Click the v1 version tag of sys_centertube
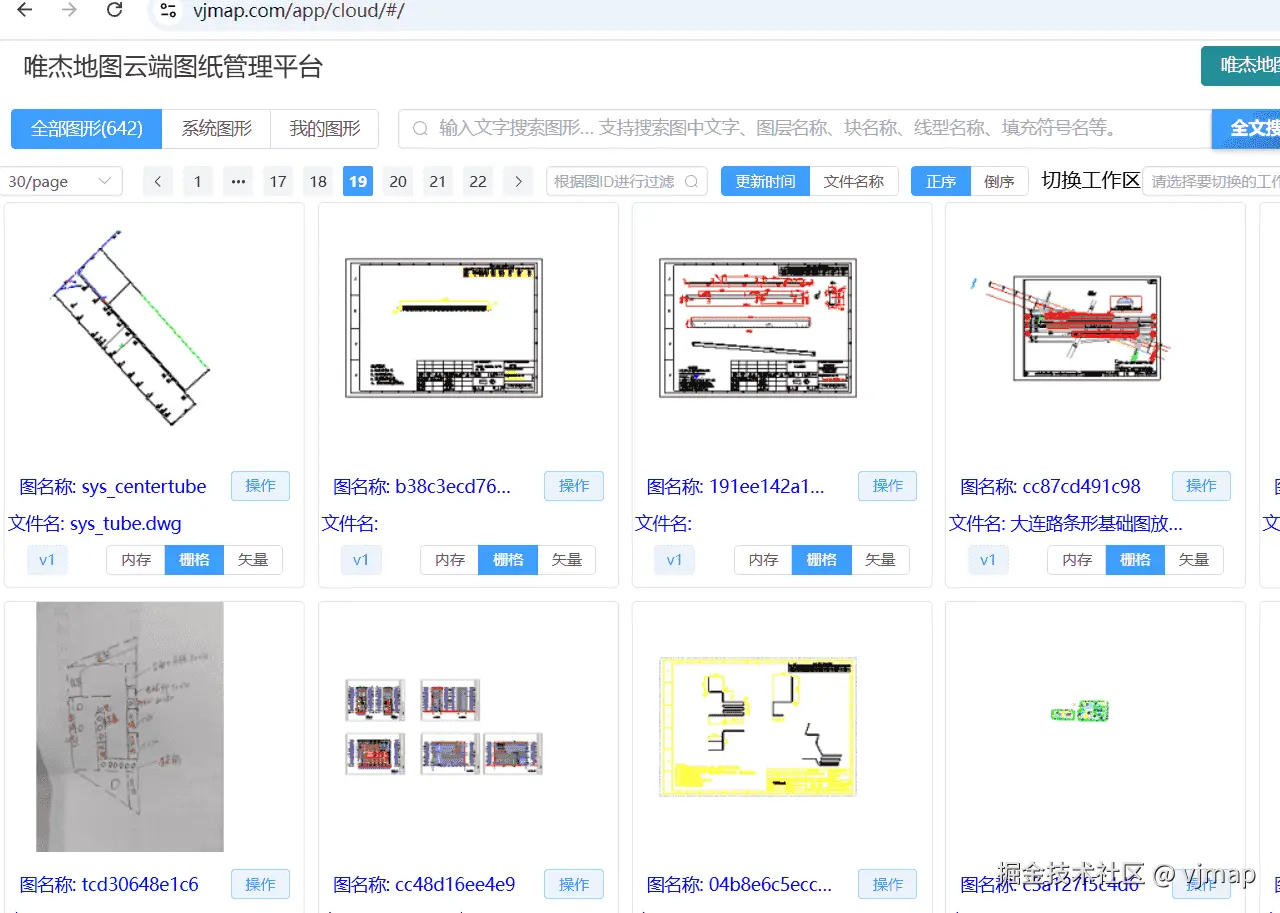This screenshot has height=913, width=1280. (x=47, y=560)
